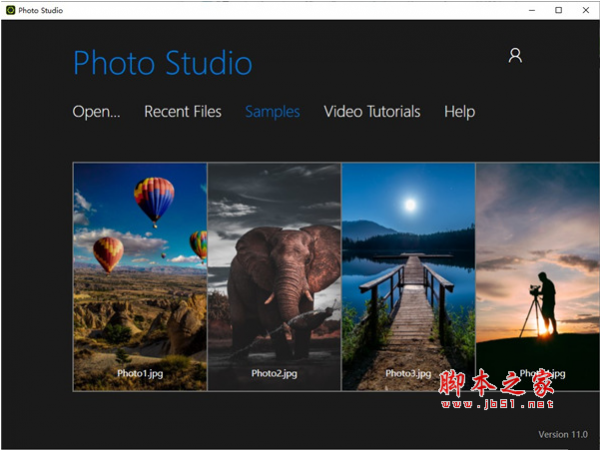Click the Open... menu item
Viewport: 600px width, 450px height.
coord(96,112)
